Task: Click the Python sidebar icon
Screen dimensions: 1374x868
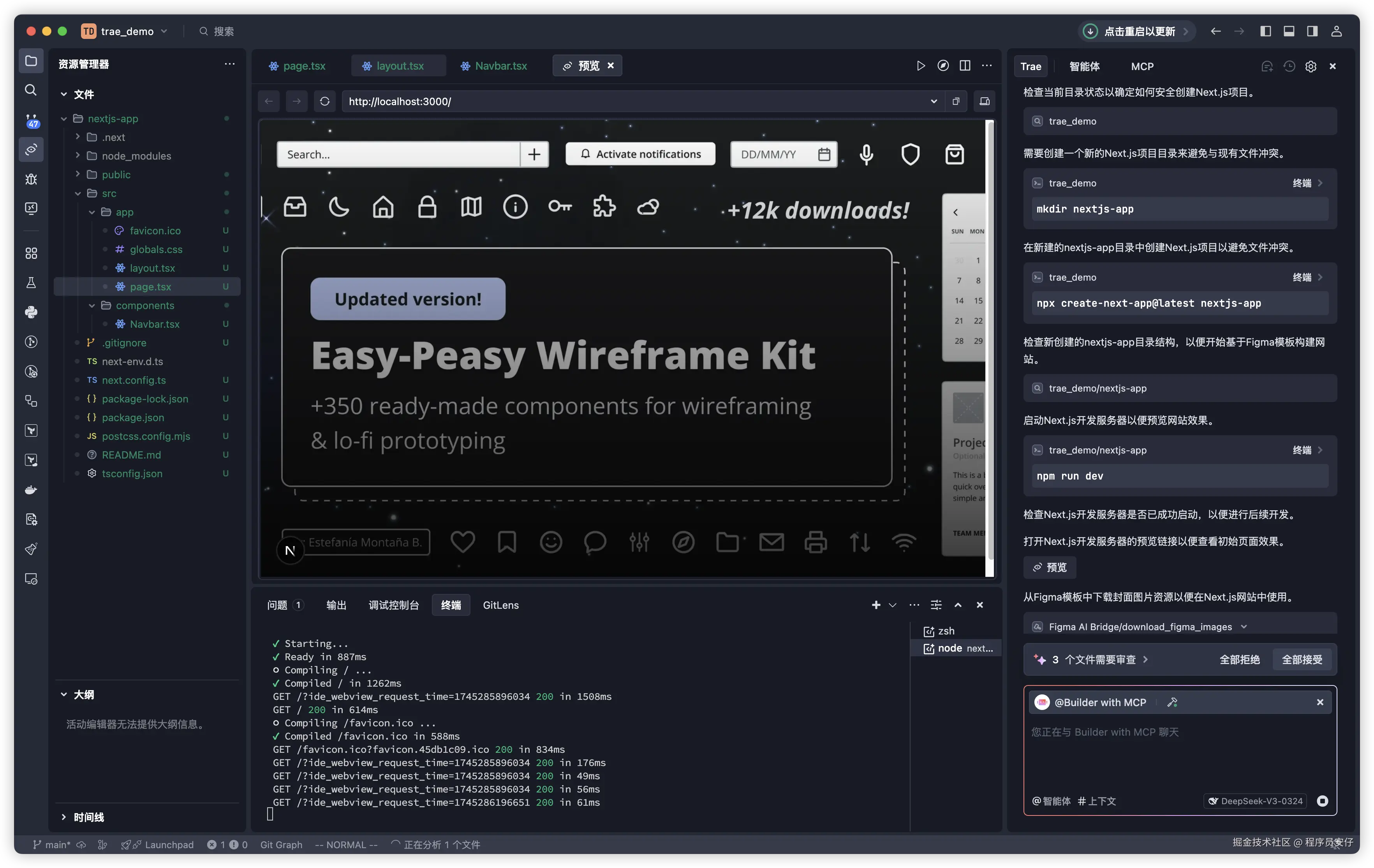Action: [31, 312]
